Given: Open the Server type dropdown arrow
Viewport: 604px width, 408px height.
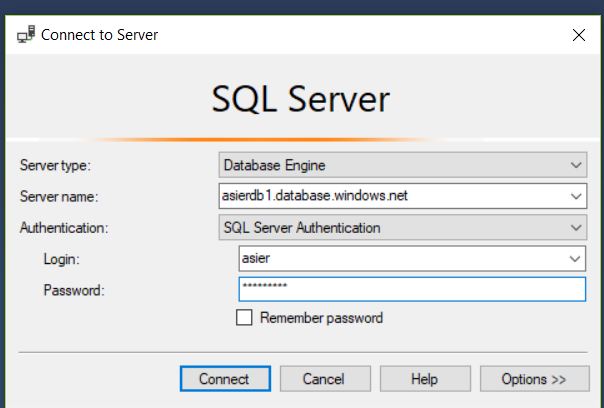Looking at the screenshot, I should (x=576, y=165).
